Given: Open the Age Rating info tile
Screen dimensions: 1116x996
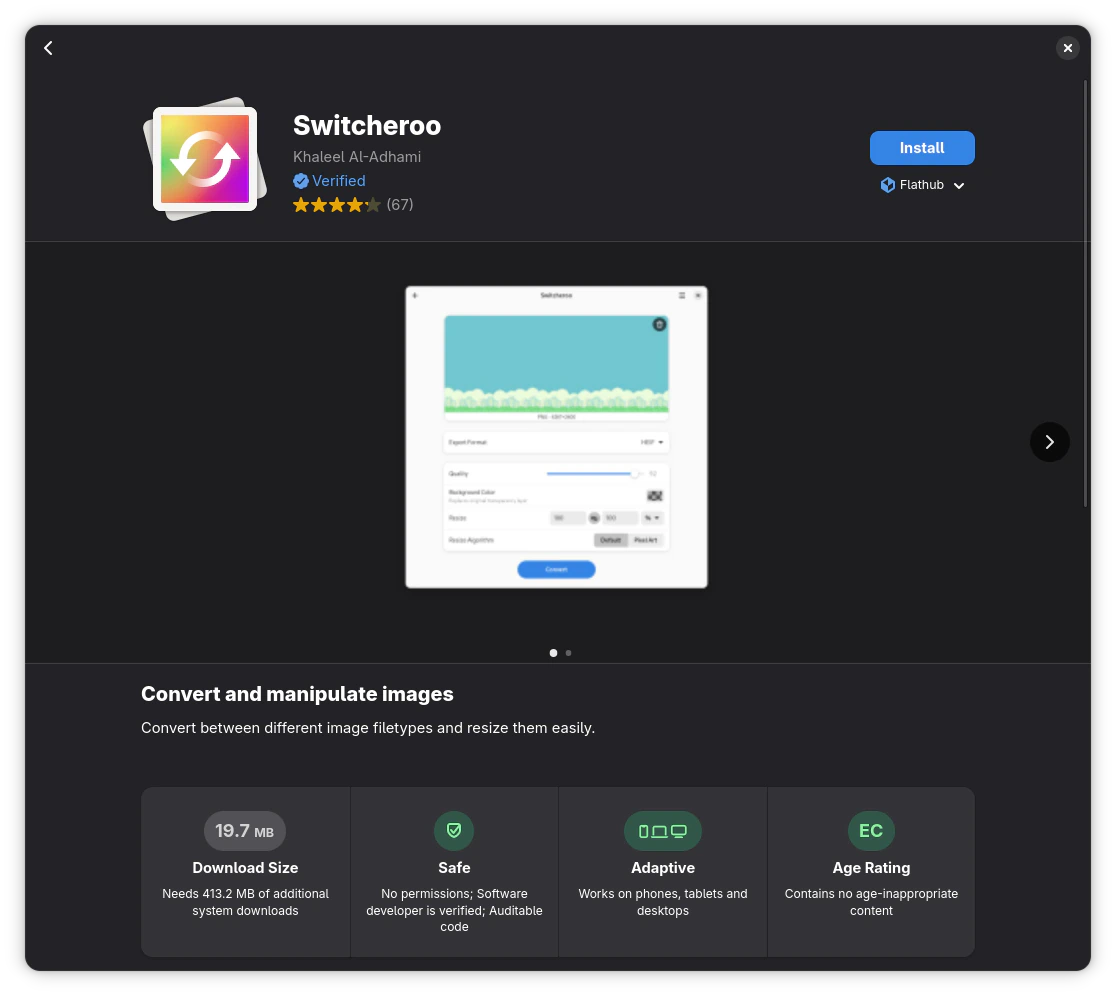Looking at the screenshot, I should (871, 871).
